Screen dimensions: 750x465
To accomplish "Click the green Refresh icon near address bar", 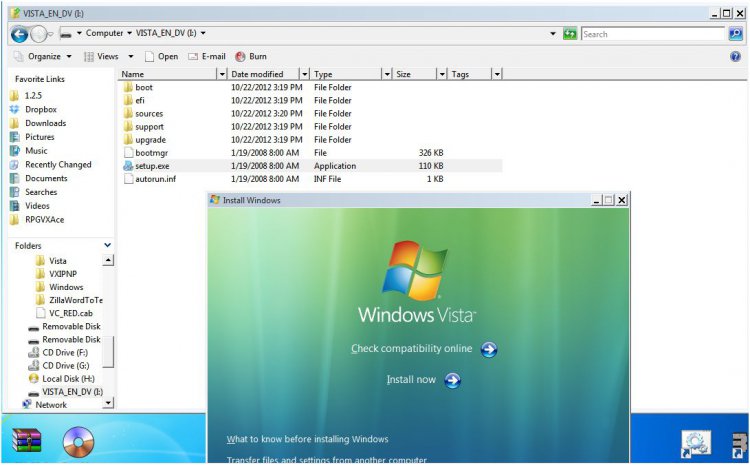I will 570,34.
